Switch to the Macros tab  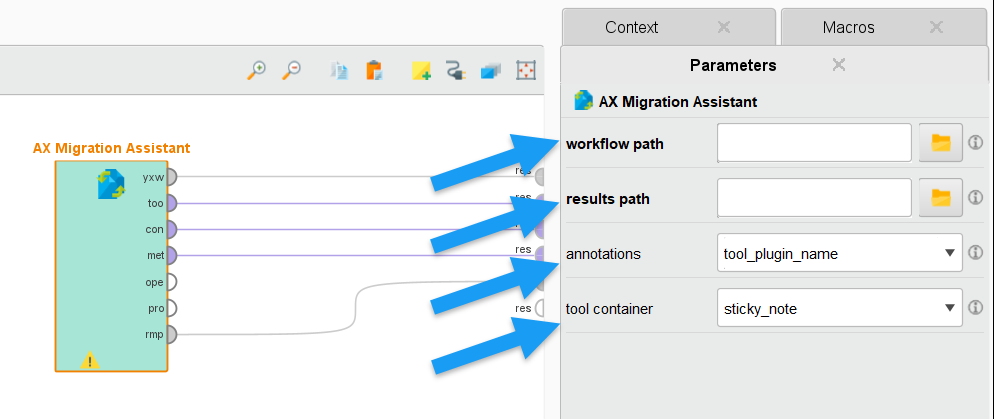(x=848, y=27)
